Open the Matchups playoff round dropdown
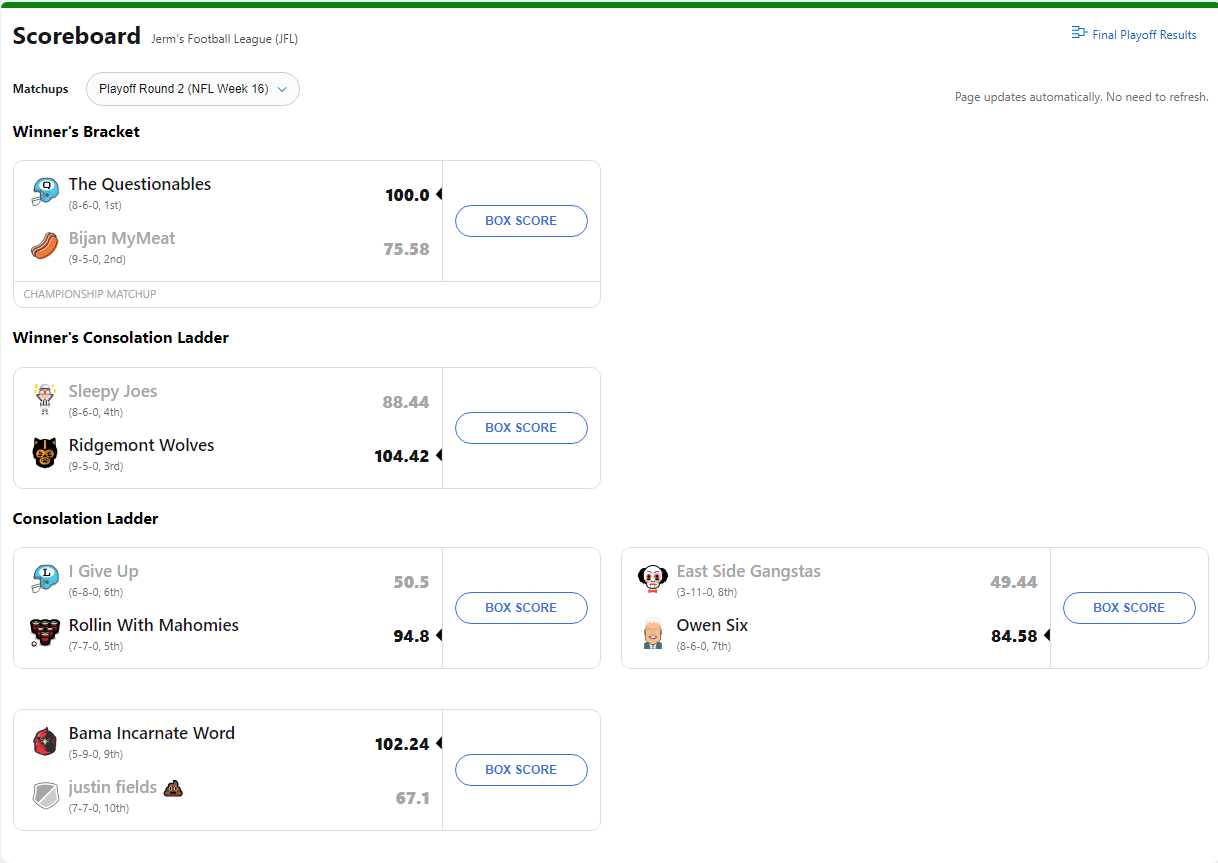 coord(193,89)
